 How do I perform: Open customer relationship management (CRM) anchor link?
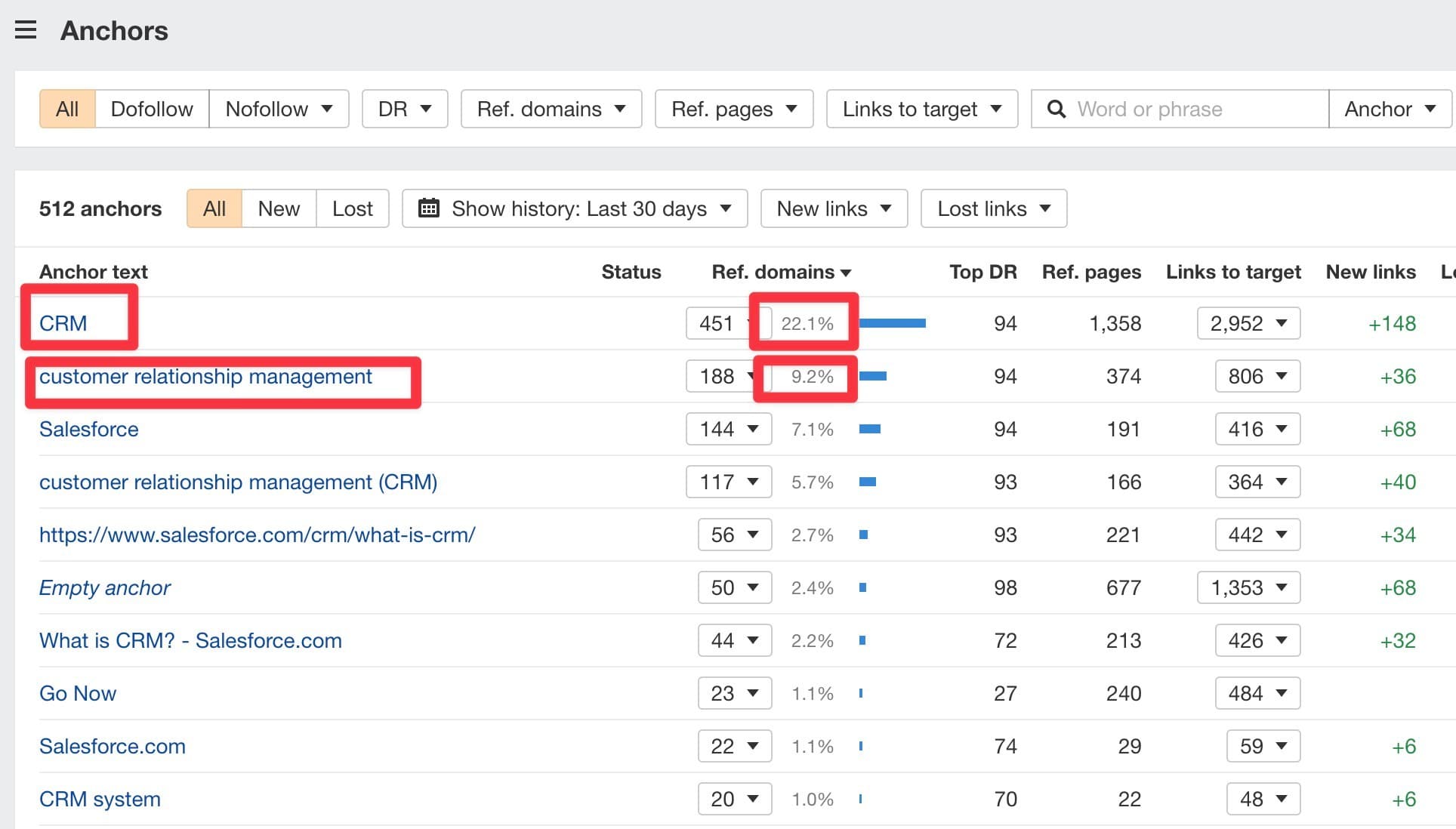(239, 482)
